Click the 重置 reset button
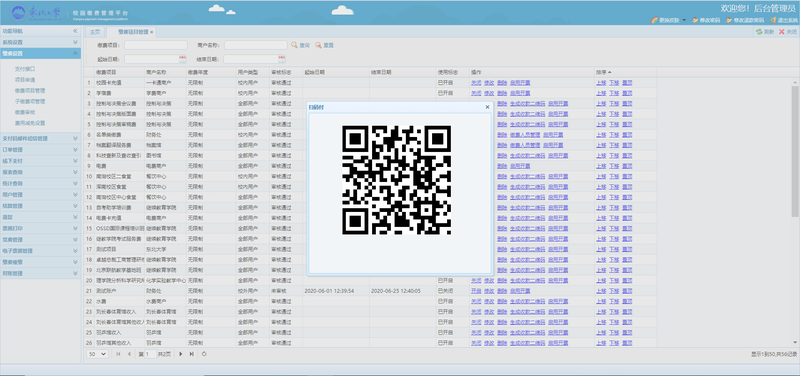The width and height of the screenshot is (800, 376). click(x=324, y=45)
